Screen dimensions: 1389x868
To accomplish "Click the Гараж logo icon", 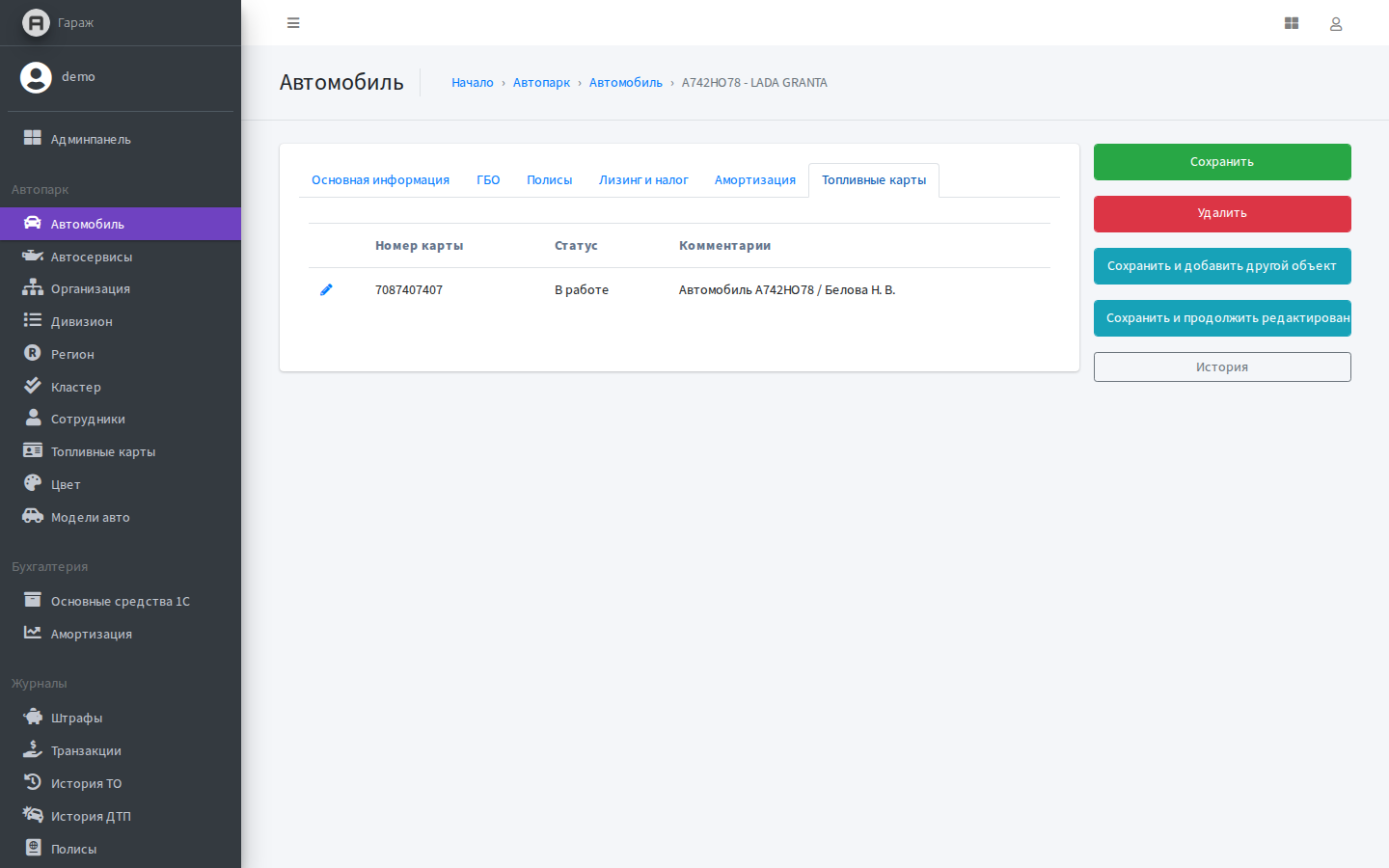I will (36, 22).
